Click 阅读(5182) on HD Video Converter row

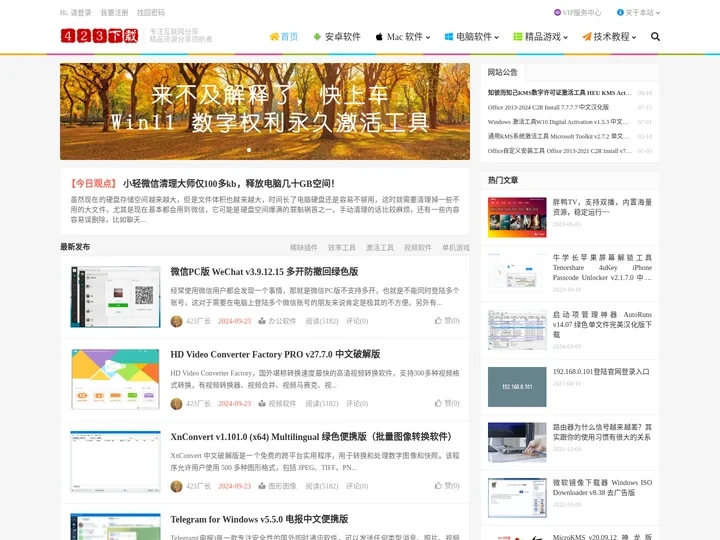[321, 404]
